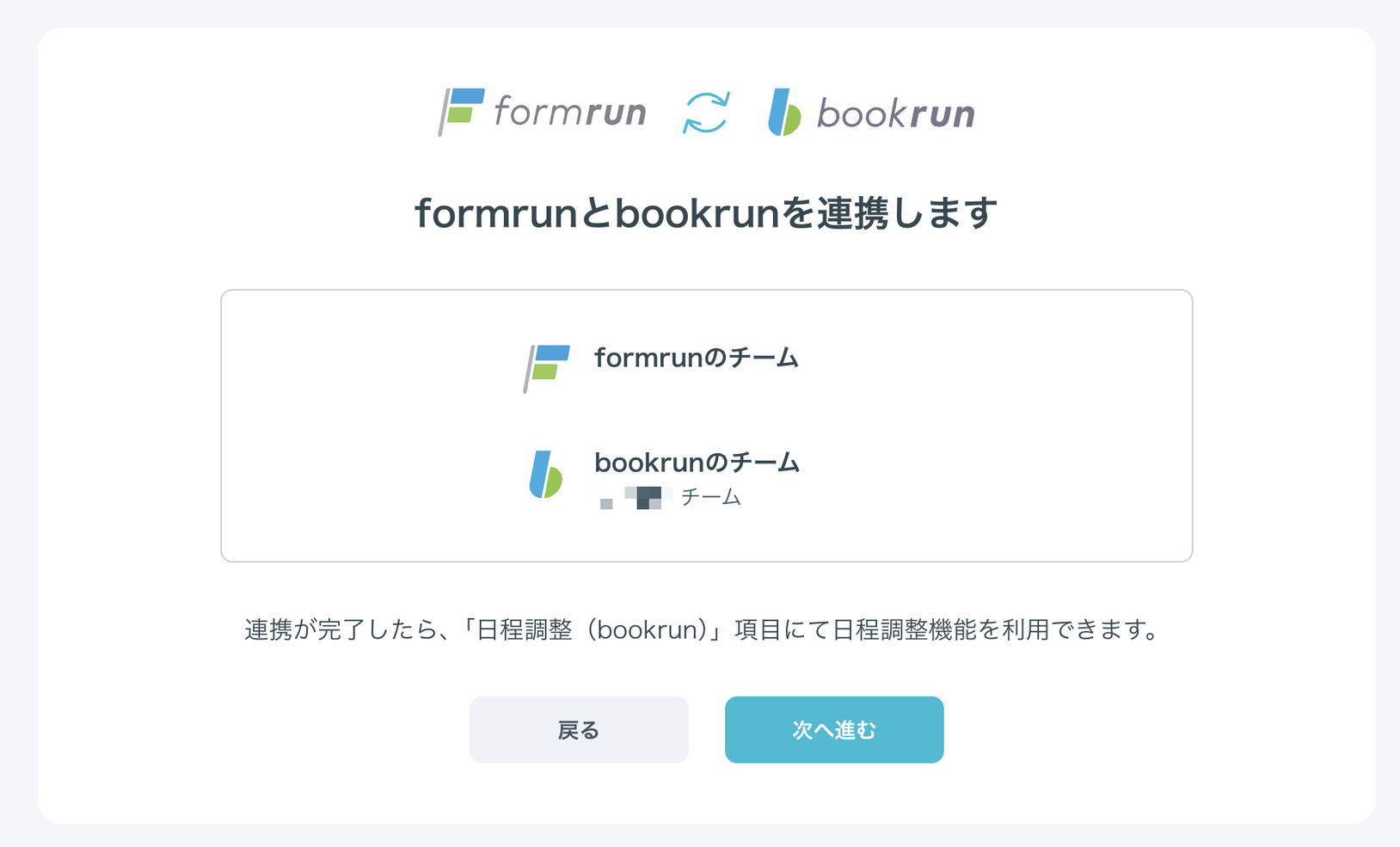The width and height of the screenshot is (1400, 847).
Task: Click the circular sync arrows icon
Action: [706, 113]
